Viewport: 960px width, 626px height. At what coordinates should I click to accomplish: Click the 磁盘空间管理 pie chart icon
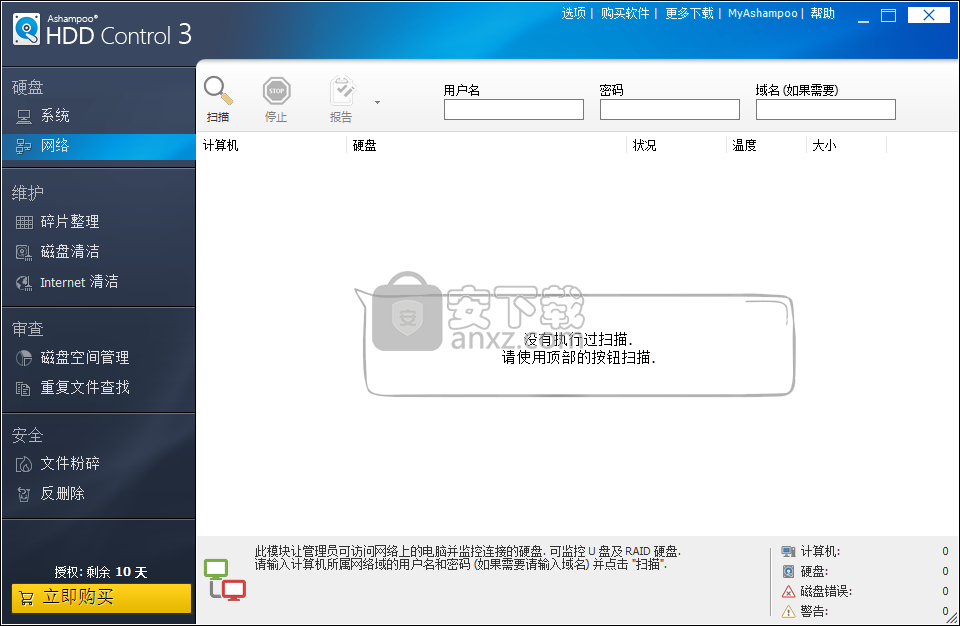[x=24, y=358]
